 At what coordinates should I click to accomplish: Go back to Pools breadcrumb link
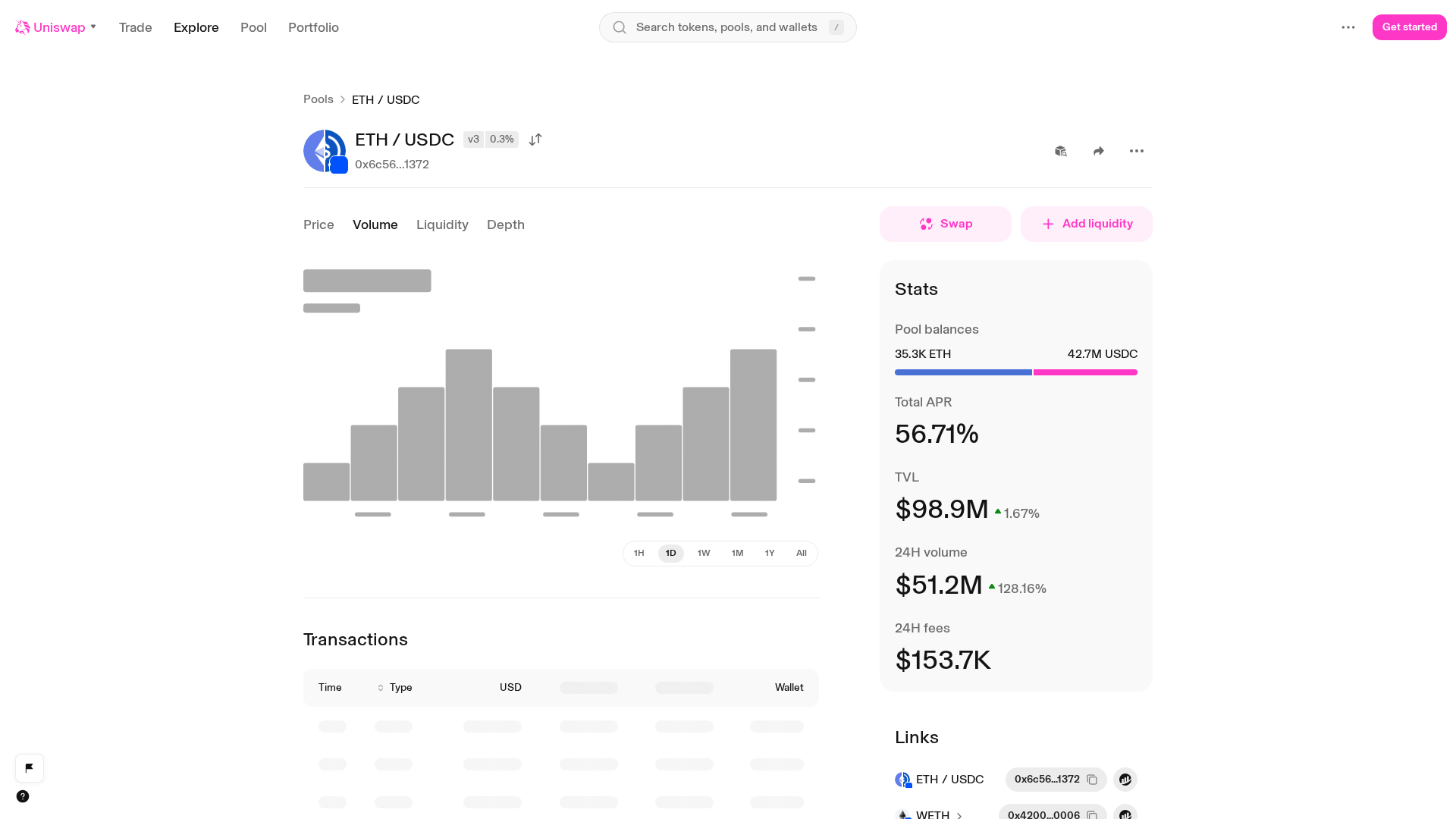318,99
